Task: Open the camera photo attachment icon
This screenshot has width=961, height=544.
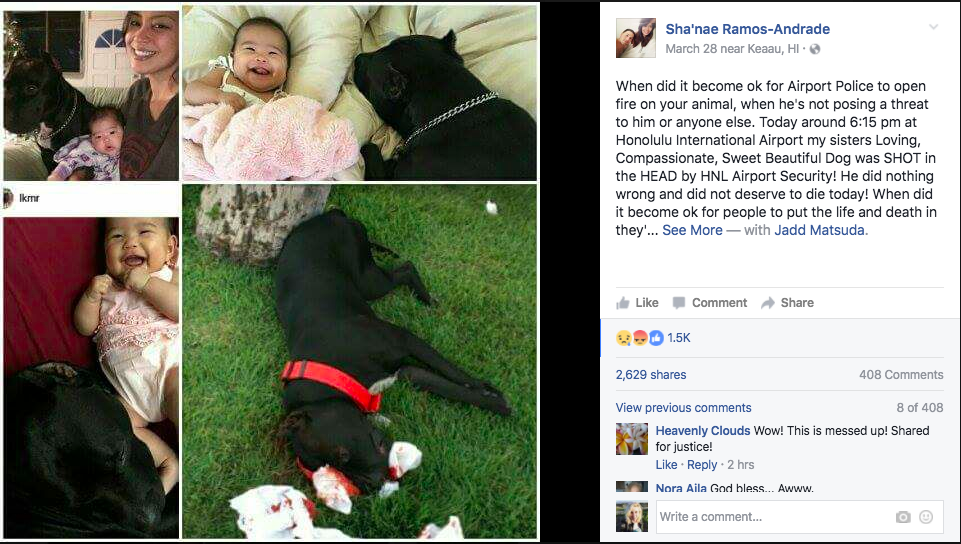Action: tap(903, 517)
